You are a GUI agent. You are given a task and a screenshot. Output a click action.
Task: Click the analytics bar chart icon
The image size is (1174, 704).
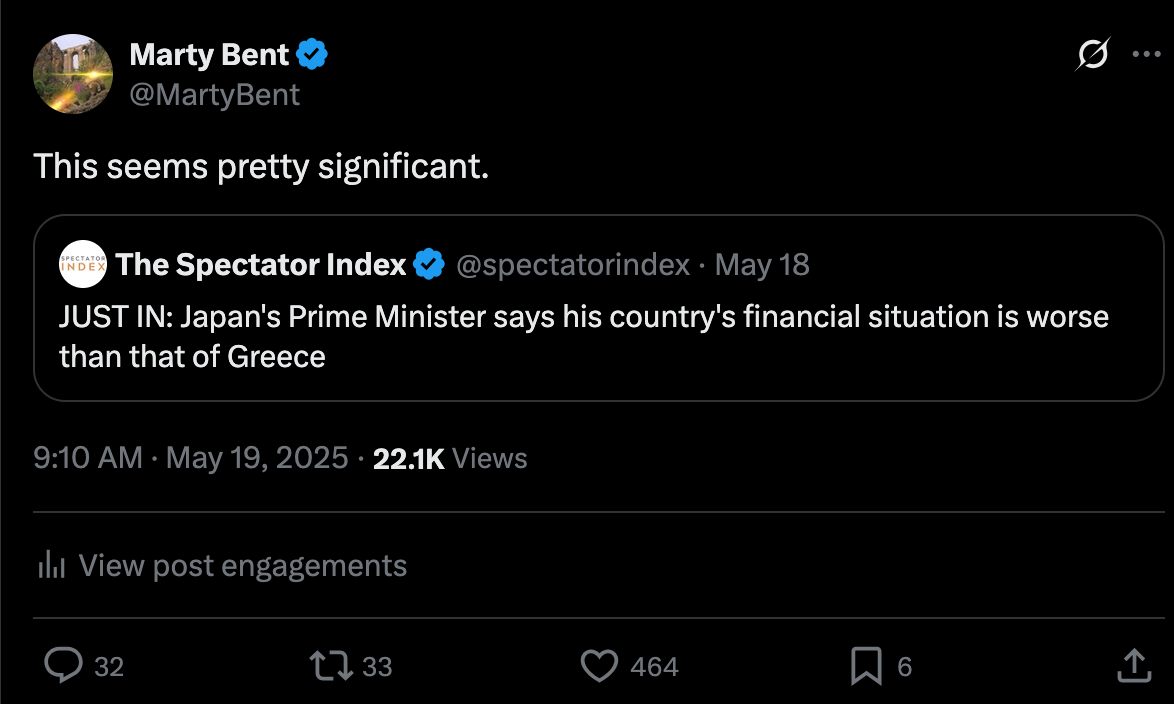[x=51, y=566]
